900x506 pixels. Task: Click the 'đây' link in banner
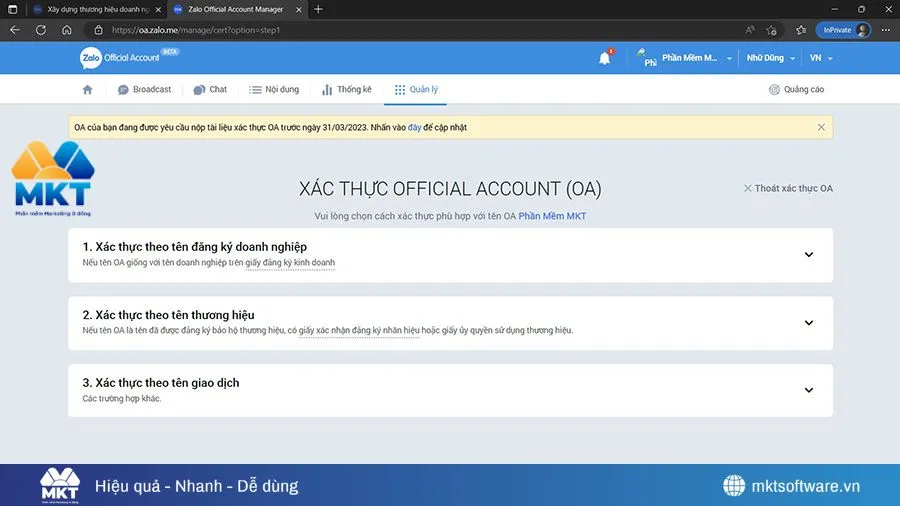point(414,128)
